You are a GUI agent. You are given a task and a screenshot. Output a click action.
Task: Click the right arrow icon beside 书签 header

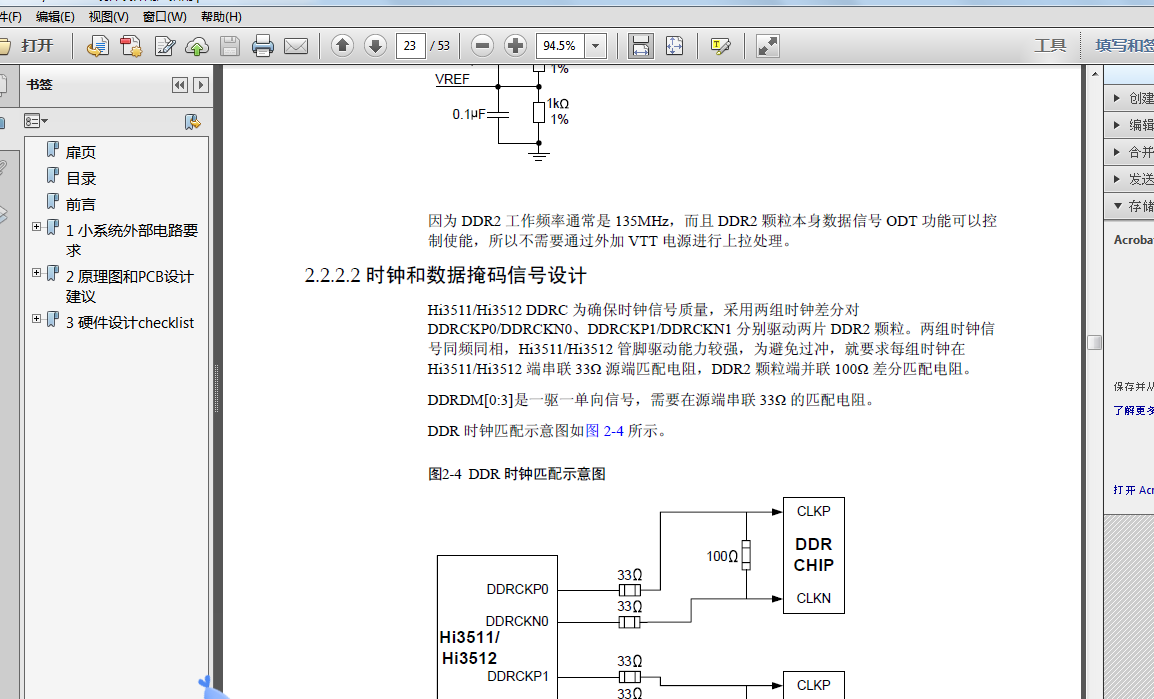click(200, 85)
